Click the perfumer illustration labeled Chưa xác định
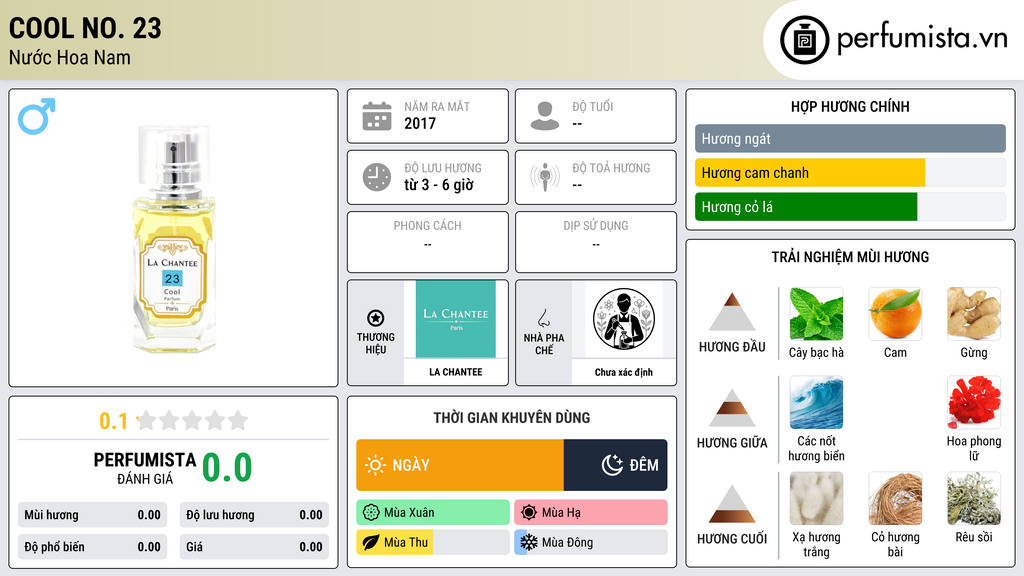Image resolution: width=1024 pixels, height=576 pixels. [x=624, y=319]
